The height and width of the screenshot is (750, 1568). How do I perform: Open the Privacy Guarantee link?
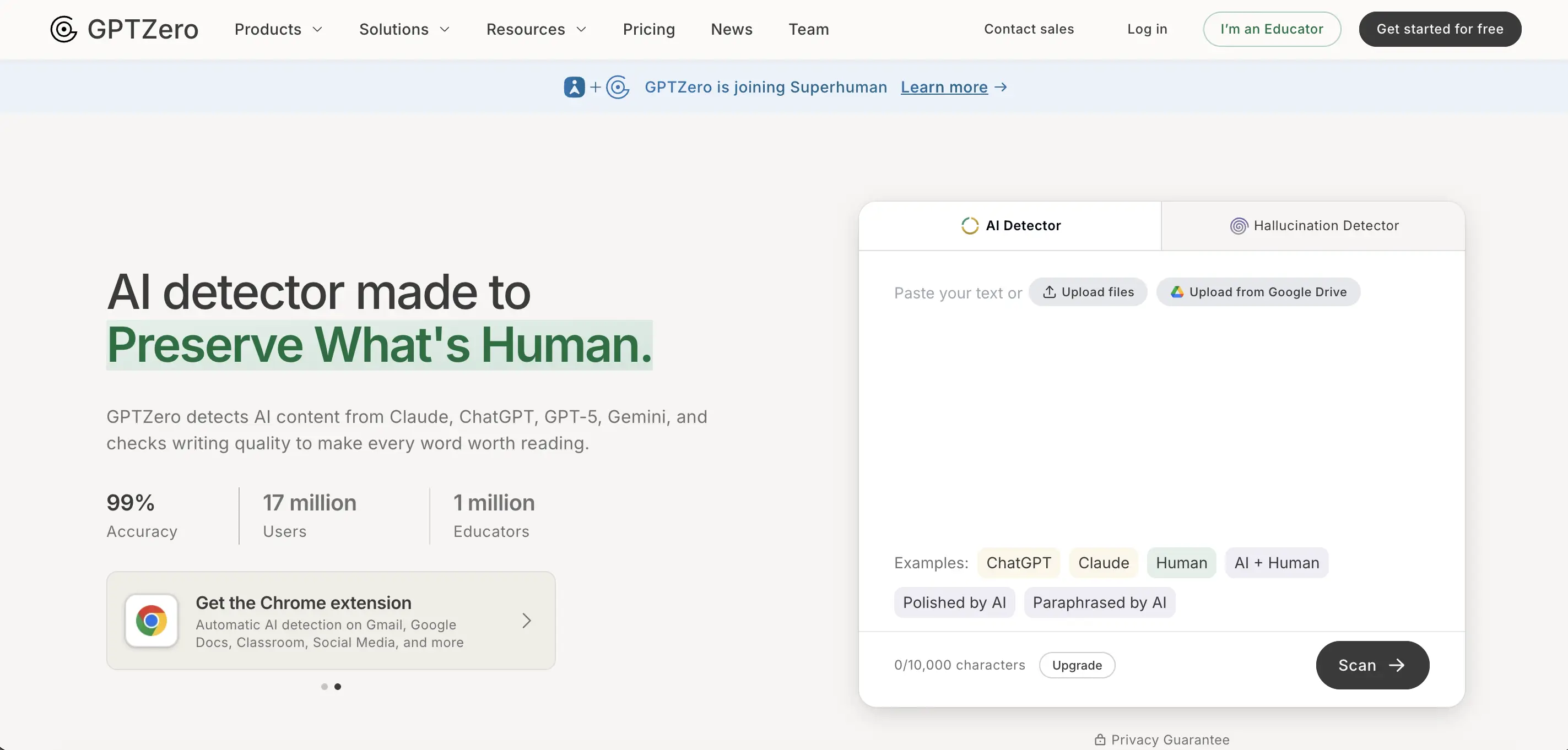pos(1162,740)
